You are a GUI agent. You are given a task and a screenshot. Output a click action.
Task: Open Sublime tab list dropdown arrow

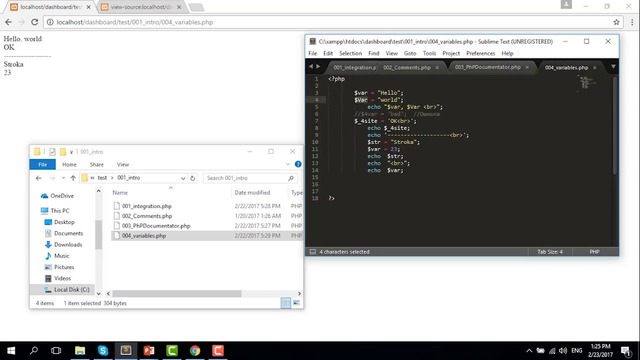pos(613,67)
